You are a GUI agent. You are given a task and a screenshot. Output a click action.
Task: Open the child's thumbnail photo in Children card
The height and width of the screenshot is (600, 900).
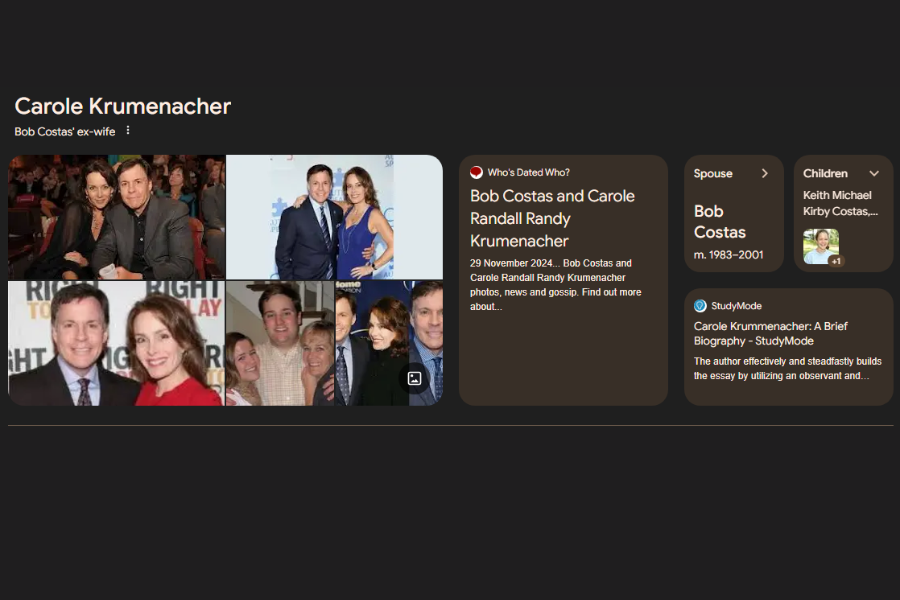[x=821, y=246]
